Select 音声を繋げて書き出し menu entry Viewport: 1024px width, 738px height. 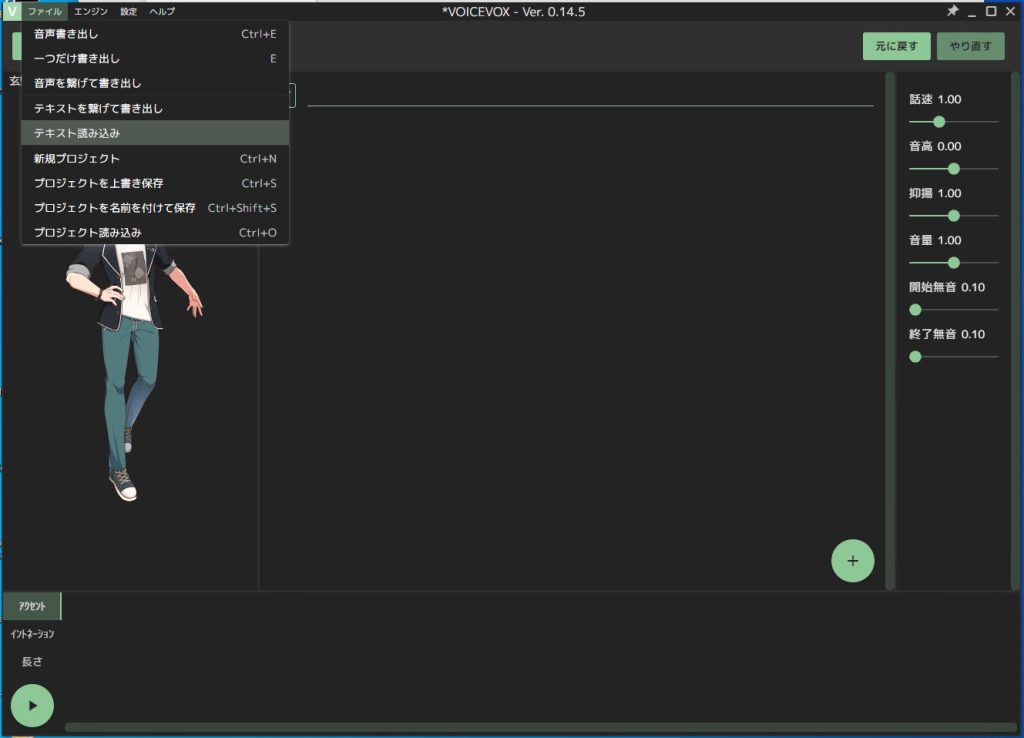click(155, 84)
